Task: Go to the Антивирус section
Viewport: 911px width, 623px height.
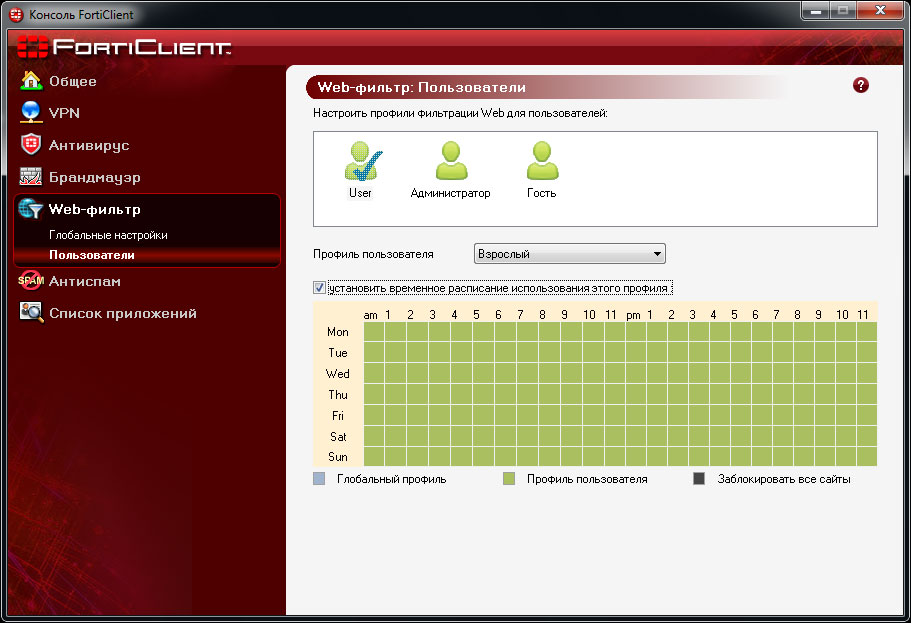Action: [x=89, y=145]
